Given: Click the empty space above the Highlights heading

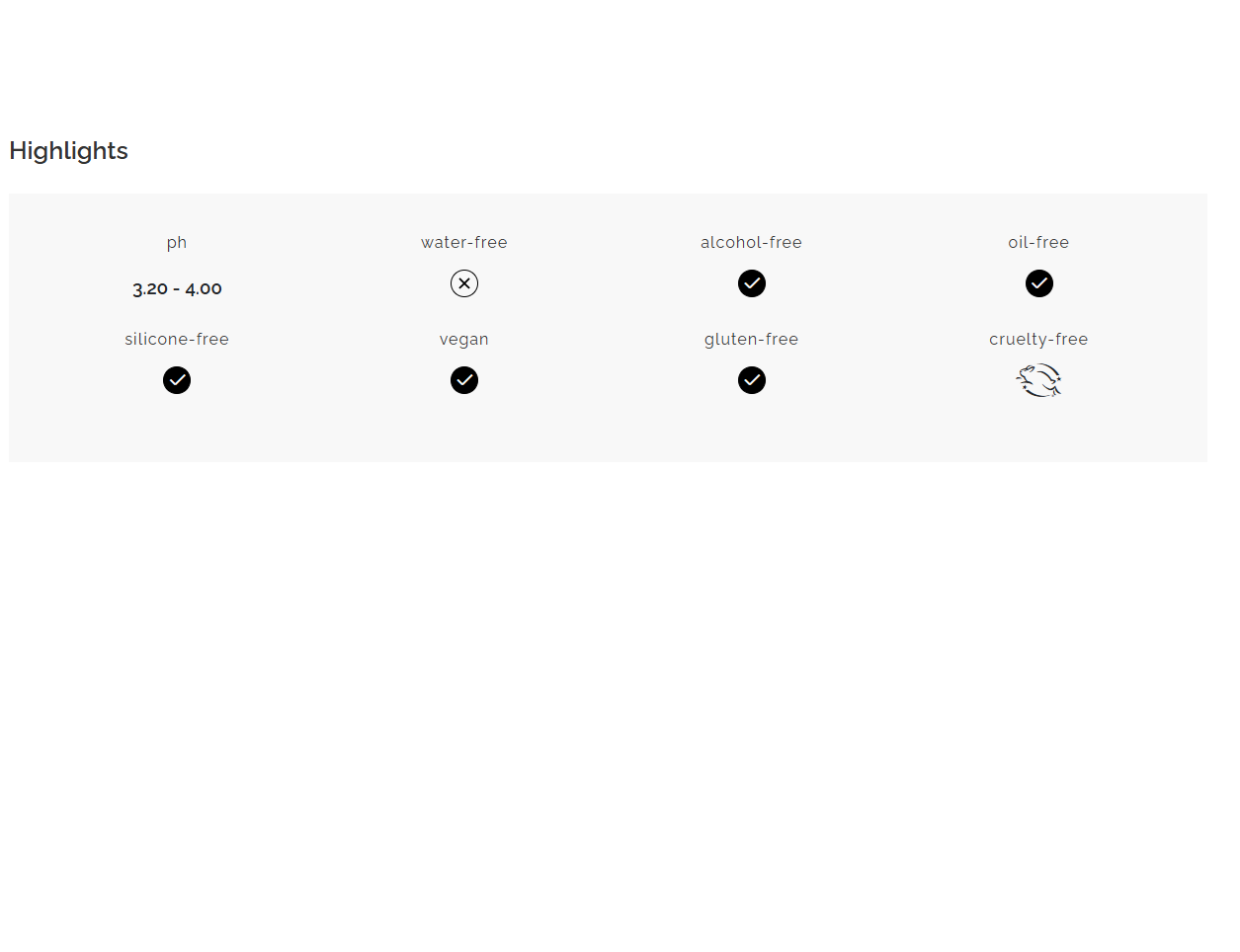Looking at the screenshot, I should [x=608, y=59].
